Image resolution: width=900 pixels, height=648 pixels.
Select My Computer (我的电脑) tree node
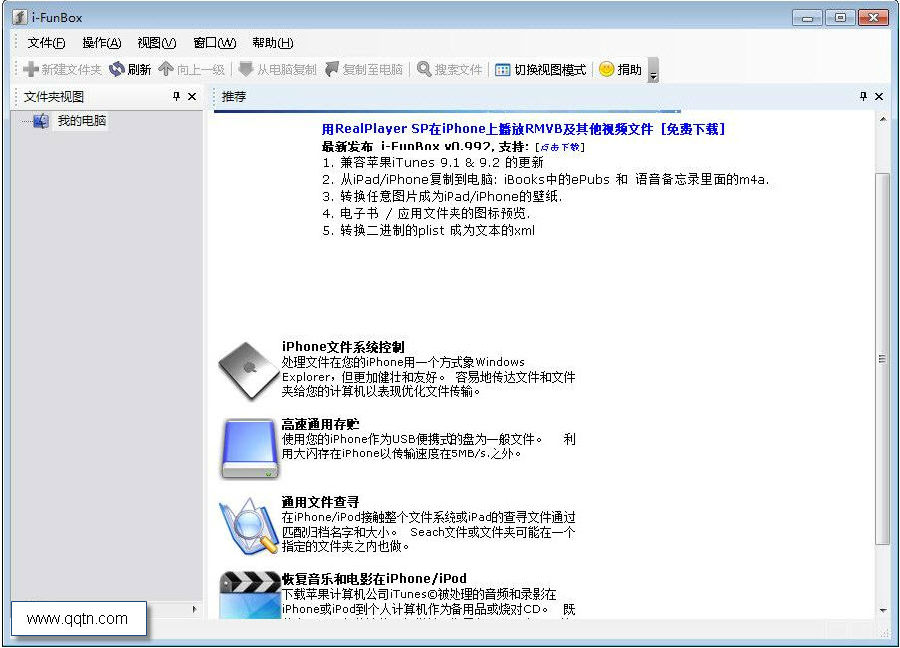pos(80,121)
